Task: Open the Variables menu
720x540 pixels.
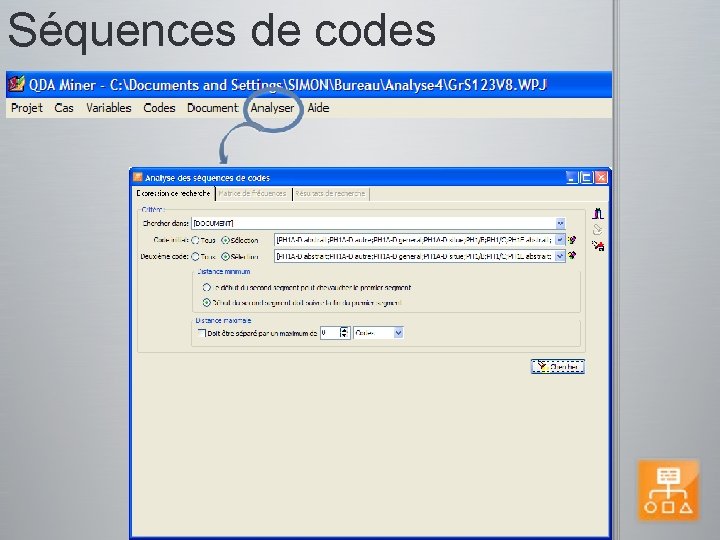Action: coord(109,108)
